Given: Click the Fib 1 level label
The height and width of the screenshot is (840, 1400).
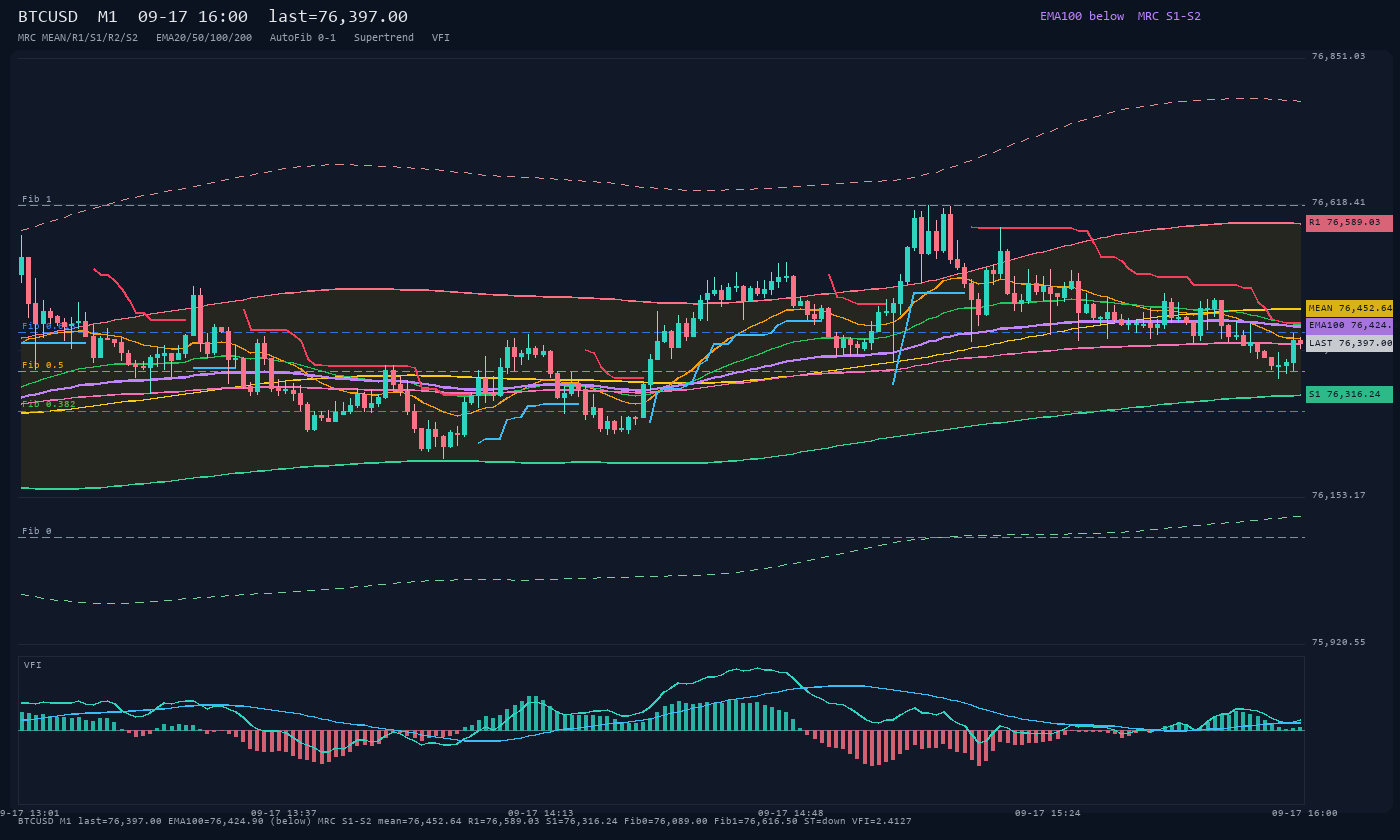Looking at the screenshot, I should coord(37,200).
